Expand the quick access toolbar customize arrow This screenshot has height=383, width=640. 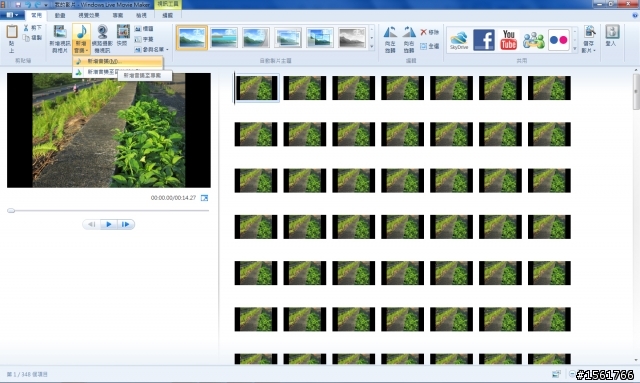[46, 5]
